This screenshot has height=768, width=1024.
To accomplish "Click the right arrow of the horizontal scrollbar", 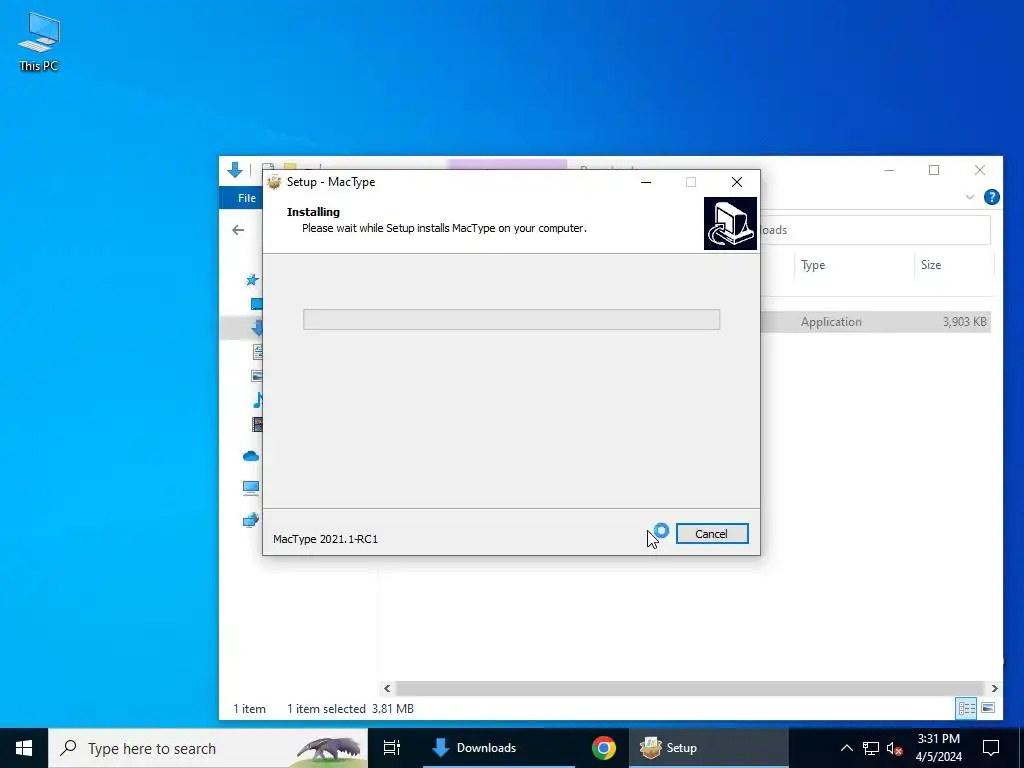I will click(994, 688).
